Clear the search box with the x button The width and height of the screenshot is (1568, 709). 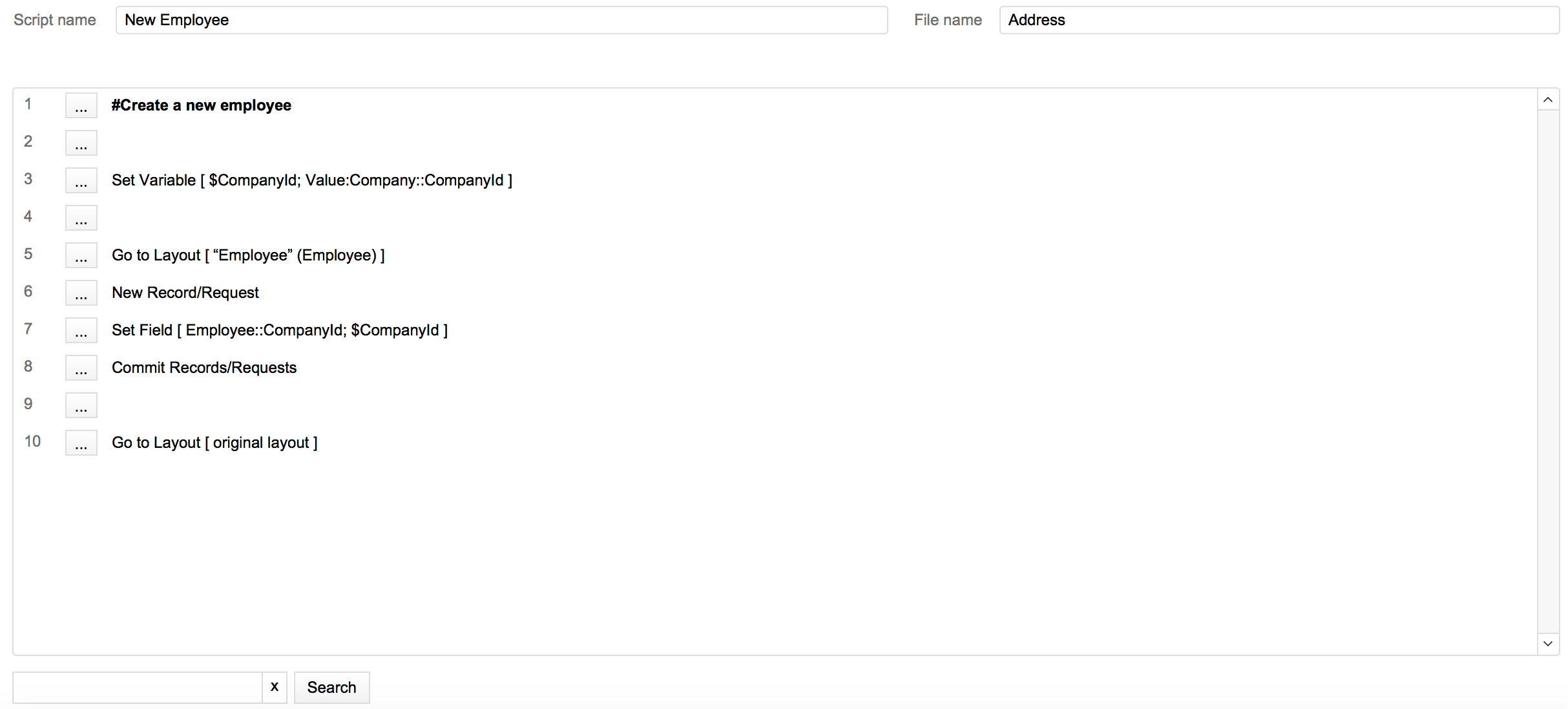point(275,687)
